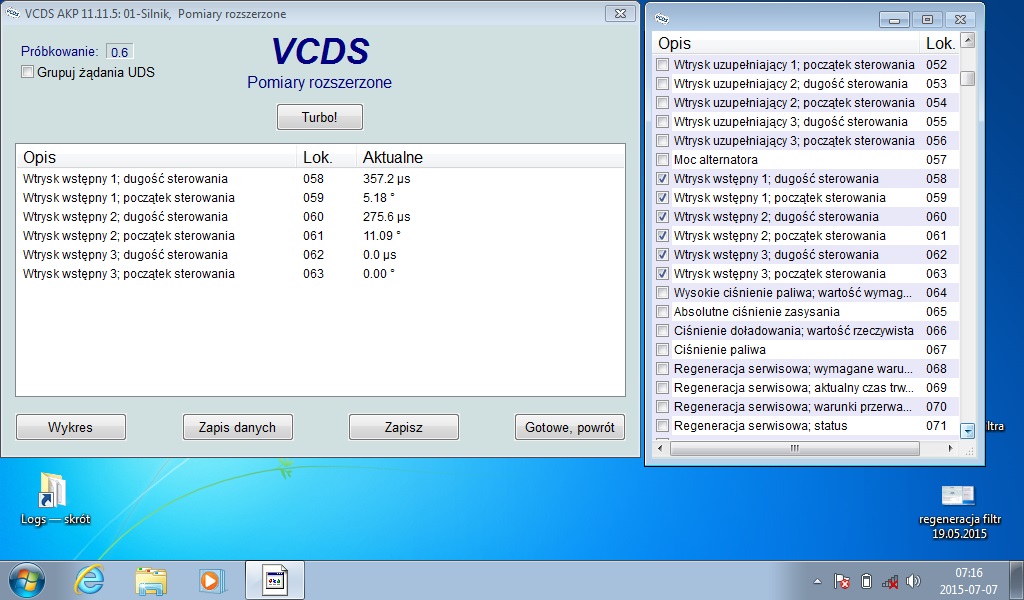Tick Regeneracja serwisowa; status checkbox
The height and width of the screenshot is (600, 1024).
pos(662,426)
